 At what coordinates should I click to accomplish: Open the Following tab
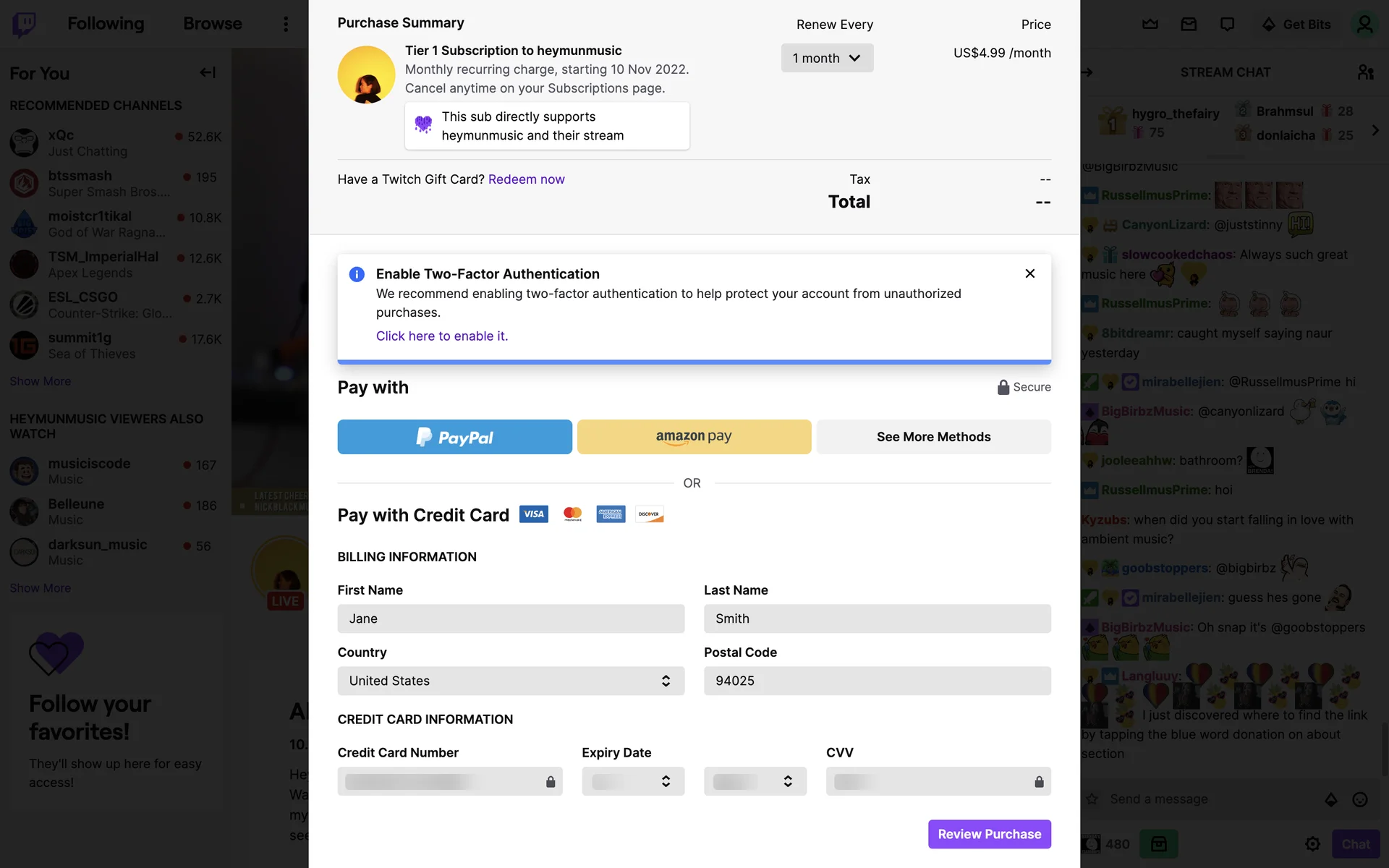coord(106,24)
